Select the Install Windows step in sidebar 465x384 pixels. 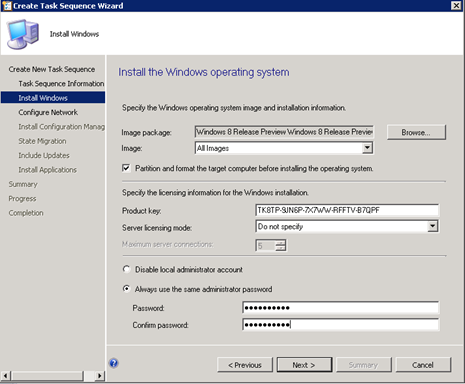(53, 98)
